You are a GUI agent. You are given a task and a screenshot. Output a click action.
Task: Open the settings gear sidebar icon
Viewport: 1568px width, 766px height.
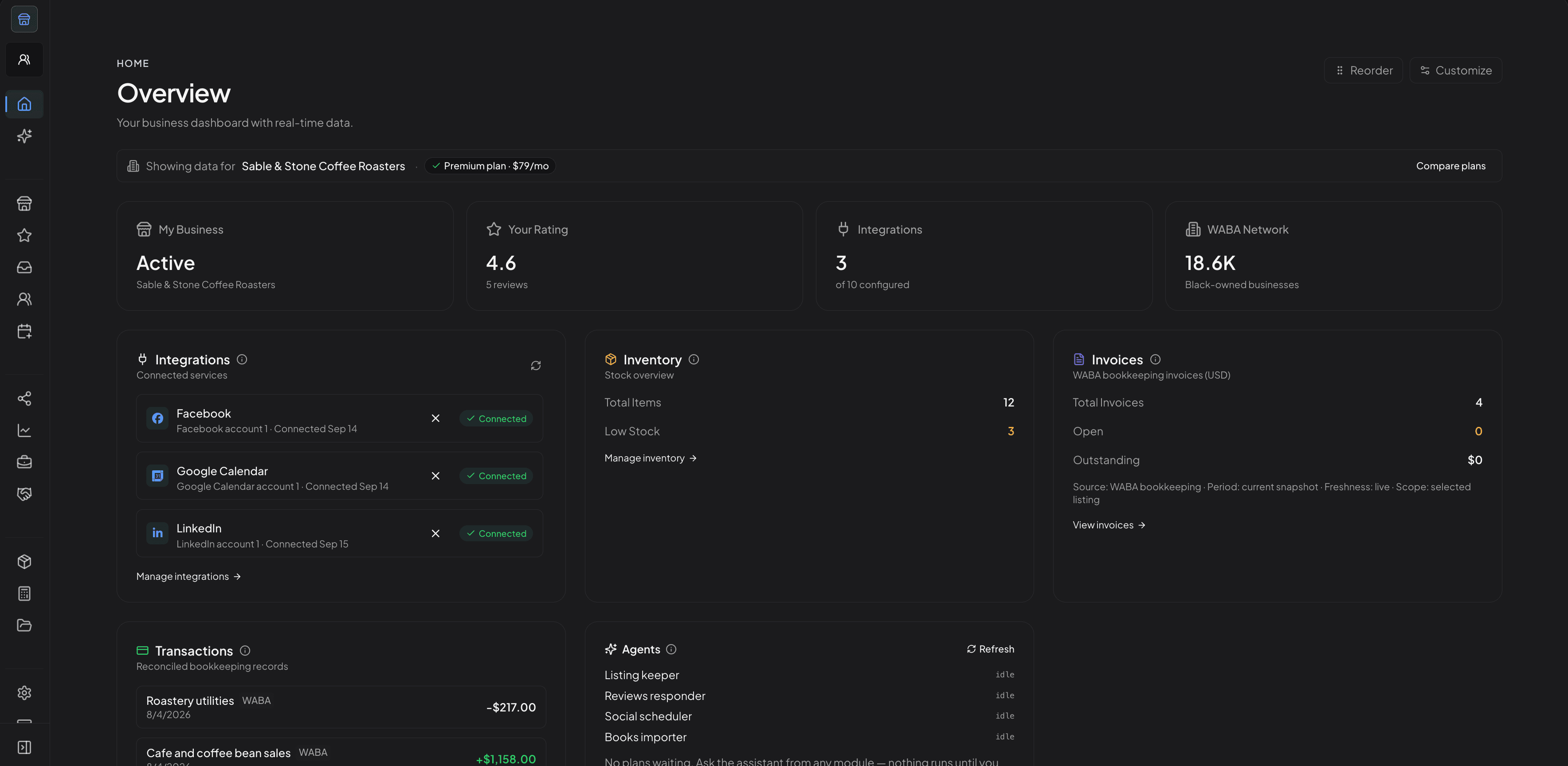[x=24, y=692]
